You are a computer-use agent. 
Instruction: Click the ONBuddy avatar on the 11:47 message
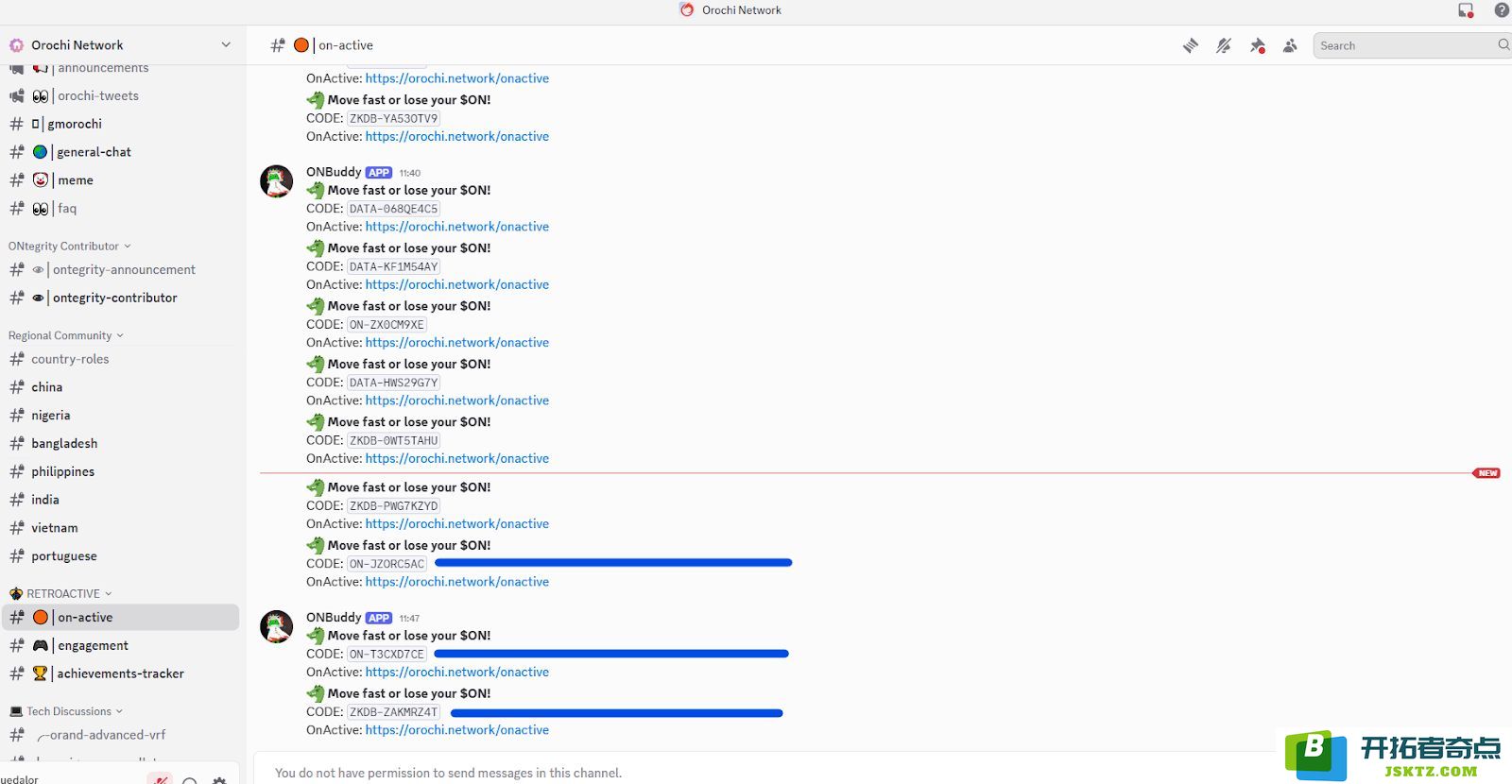tap(277, 627)
